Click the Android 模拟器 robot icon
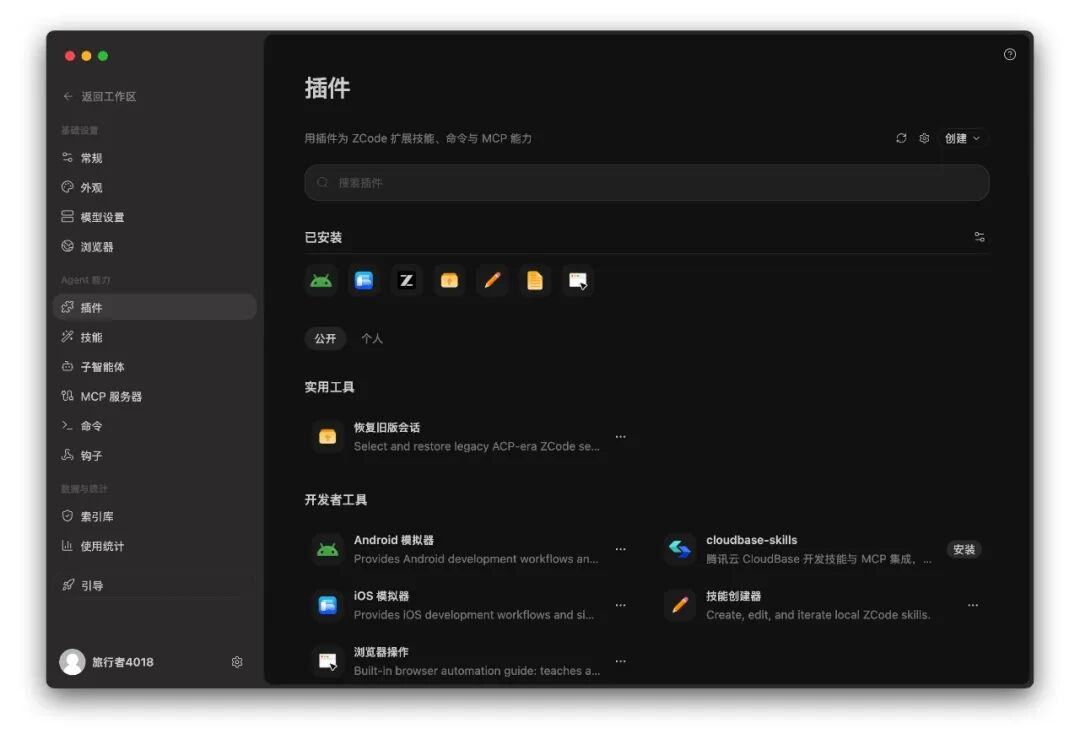Screen dimensions: 1080x750 click(x=327, y=549)
